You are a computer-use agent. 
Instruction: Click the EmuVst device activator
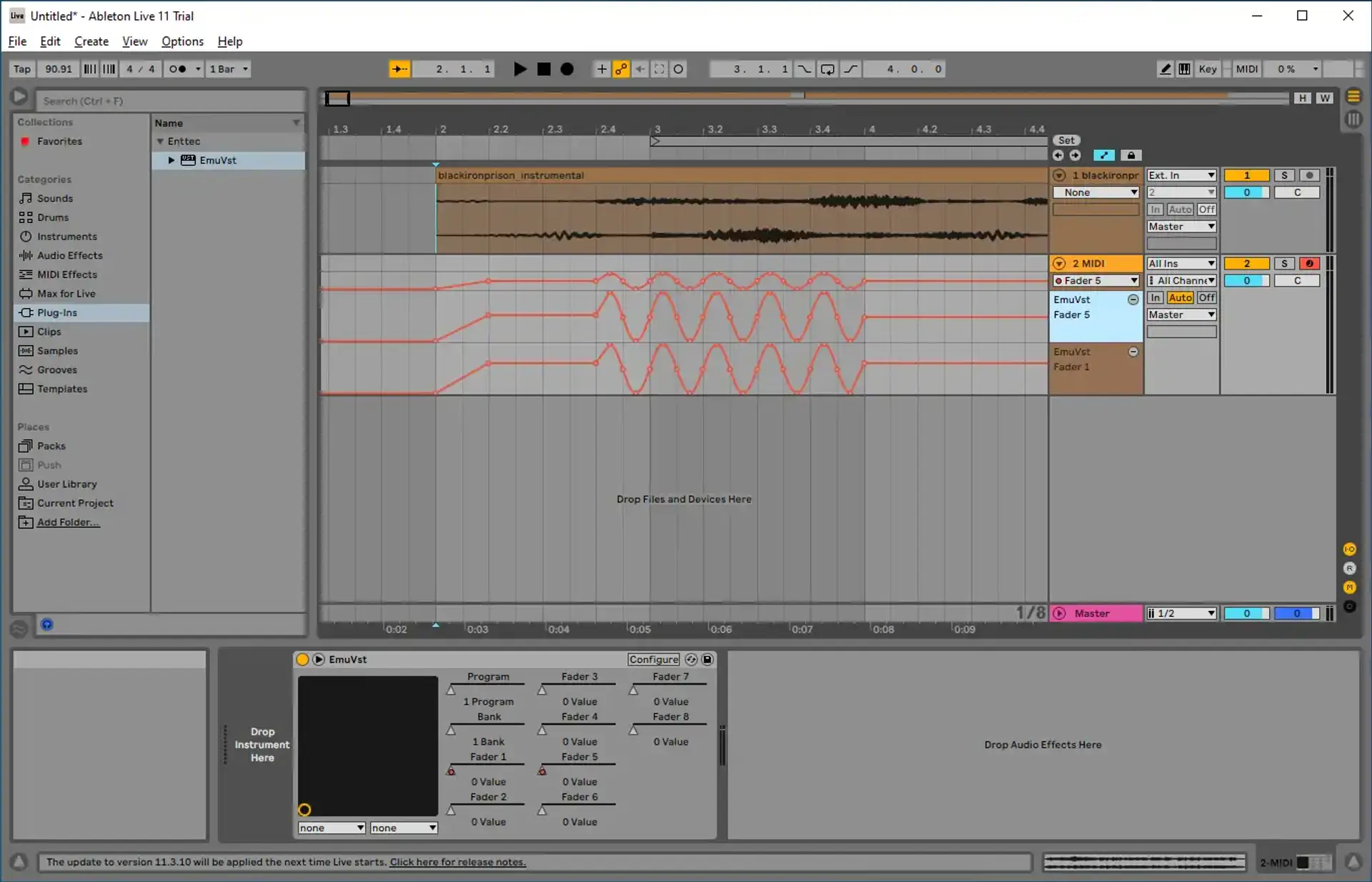(x=302, y=659)
